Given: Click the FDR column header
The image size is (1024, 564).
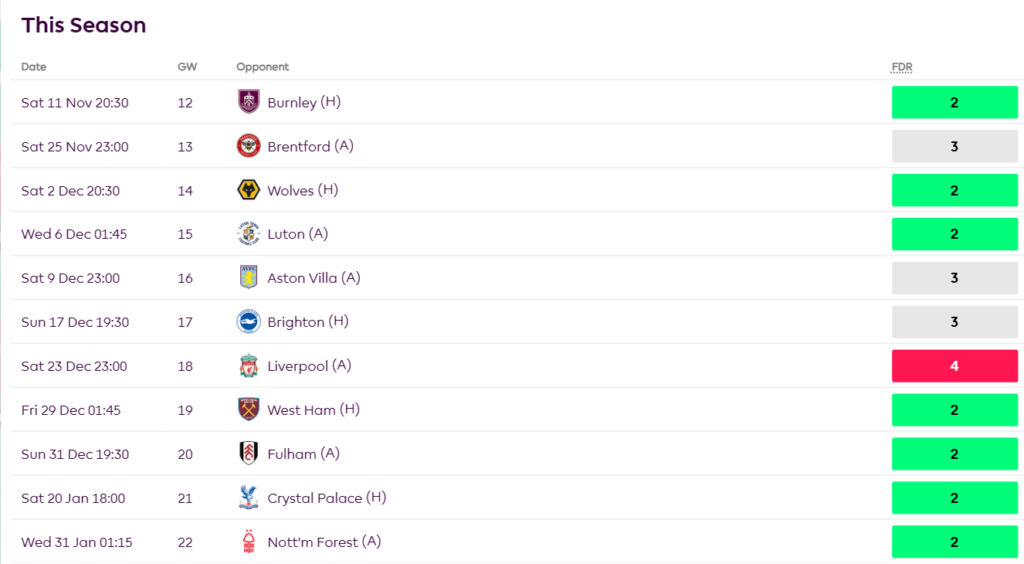Looking at the screenshot, I should (902, 67).
